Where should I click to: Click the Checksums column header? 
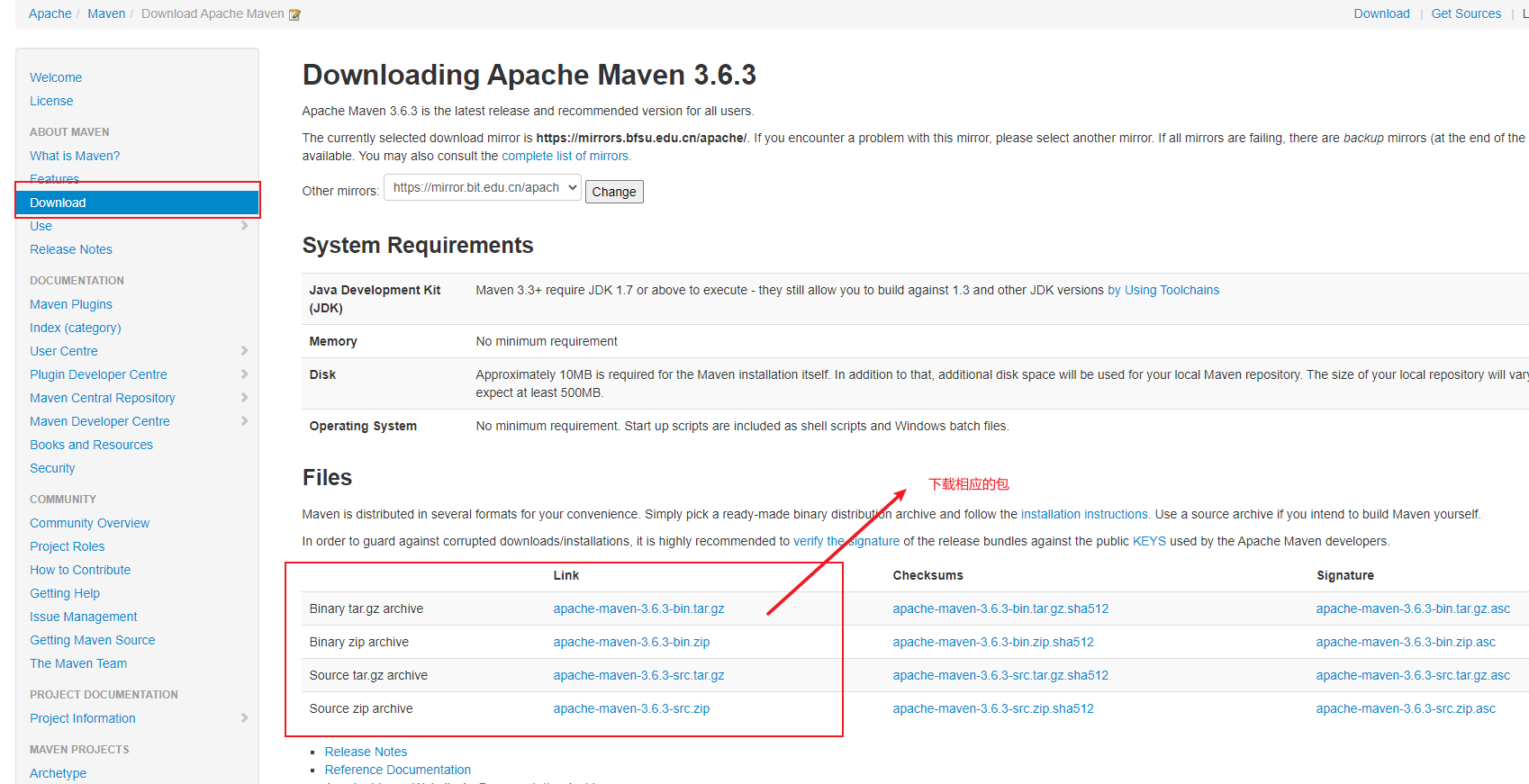click(x=928, y=575)
